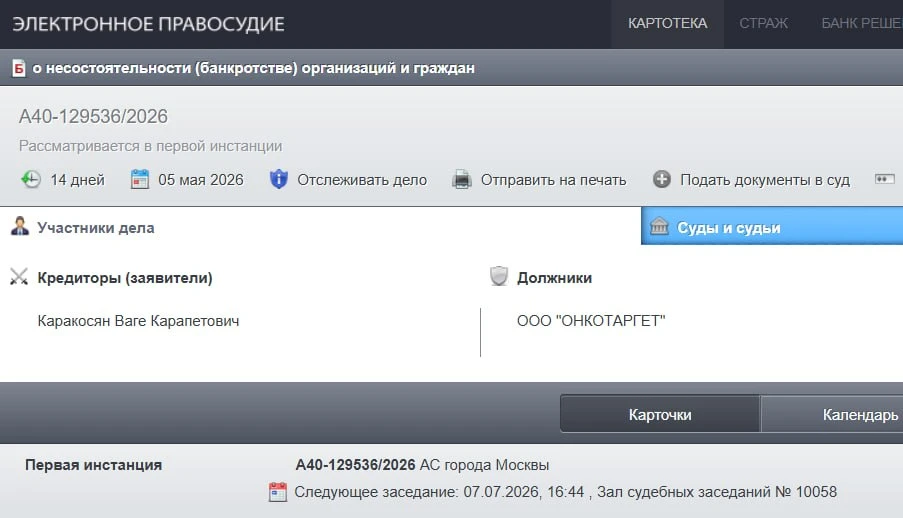This screenshot has width=903, height=518.
Task: Open debtor ООО "ОНКОТАРГЕТ"
Action: (591, 321)
